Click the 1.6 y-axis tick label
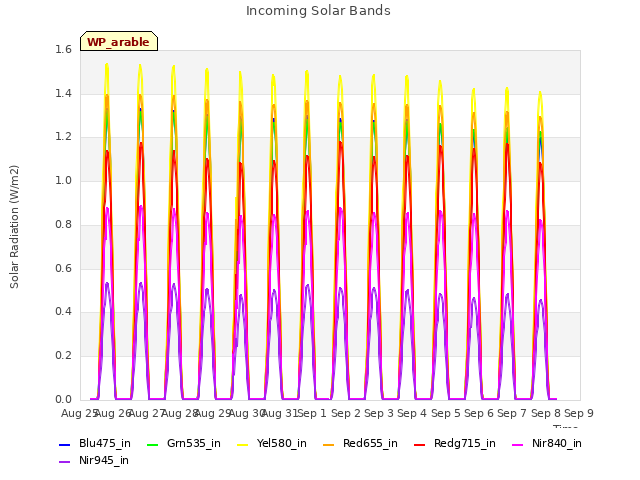640x480 pixels. (63, 50)
